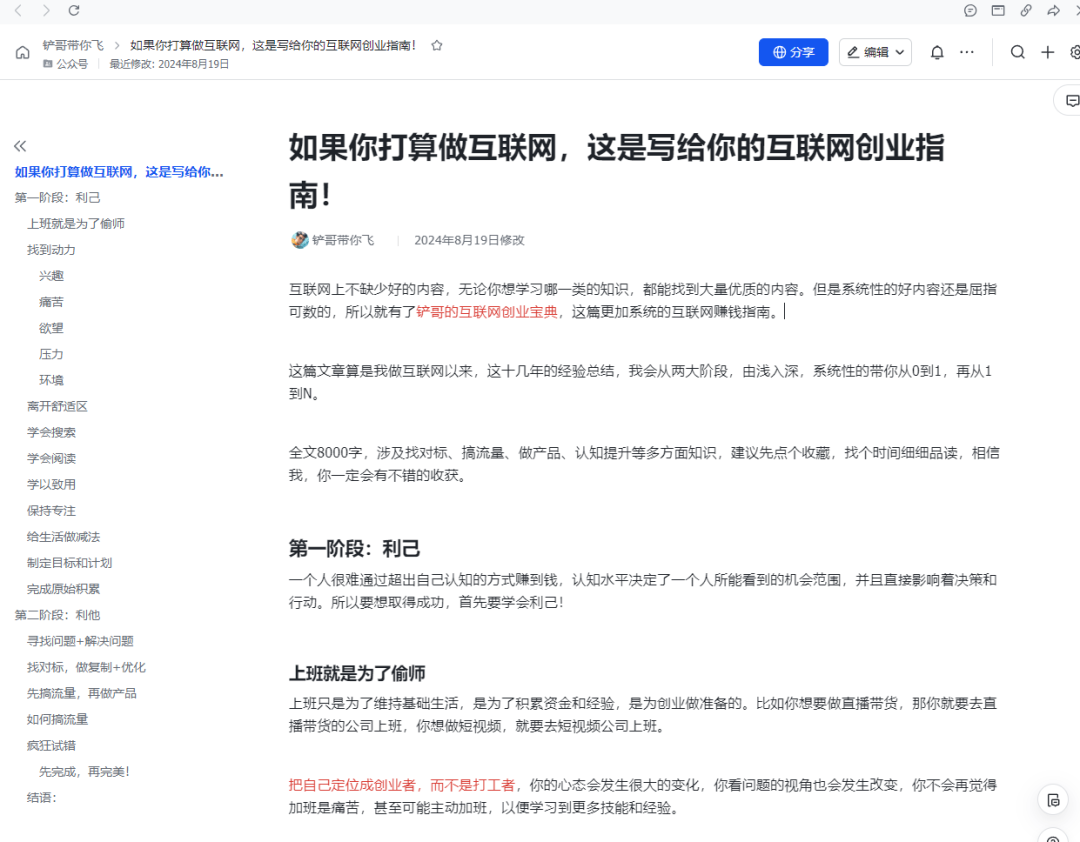Toggle the document panel icon at bottom right
The height and width of the screenshot is (842, 1080).
(1052, 800)
